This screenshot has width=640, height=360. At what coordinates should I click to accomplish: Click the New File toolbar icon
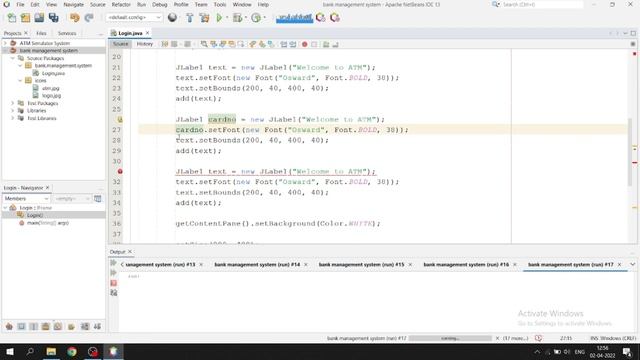coord(12,18)
